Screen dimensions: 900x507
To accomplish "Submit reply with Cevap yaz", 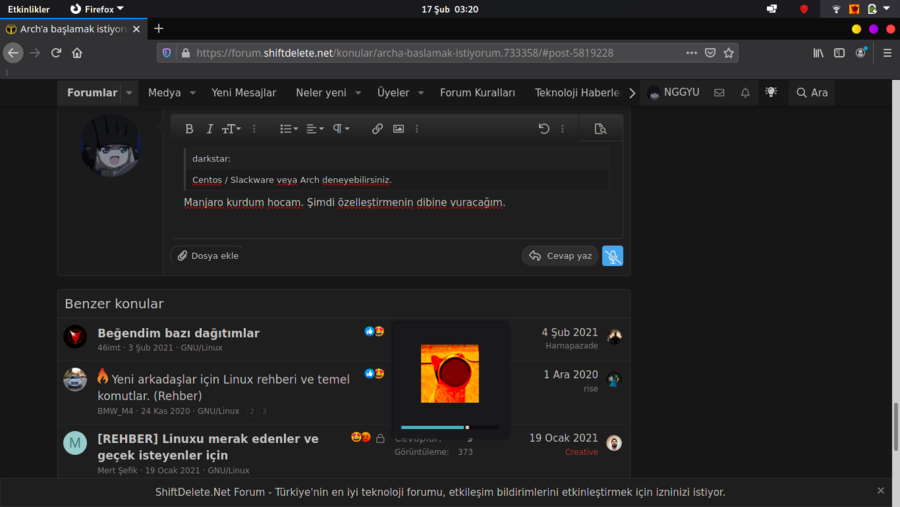I will [x=560, y=256].
